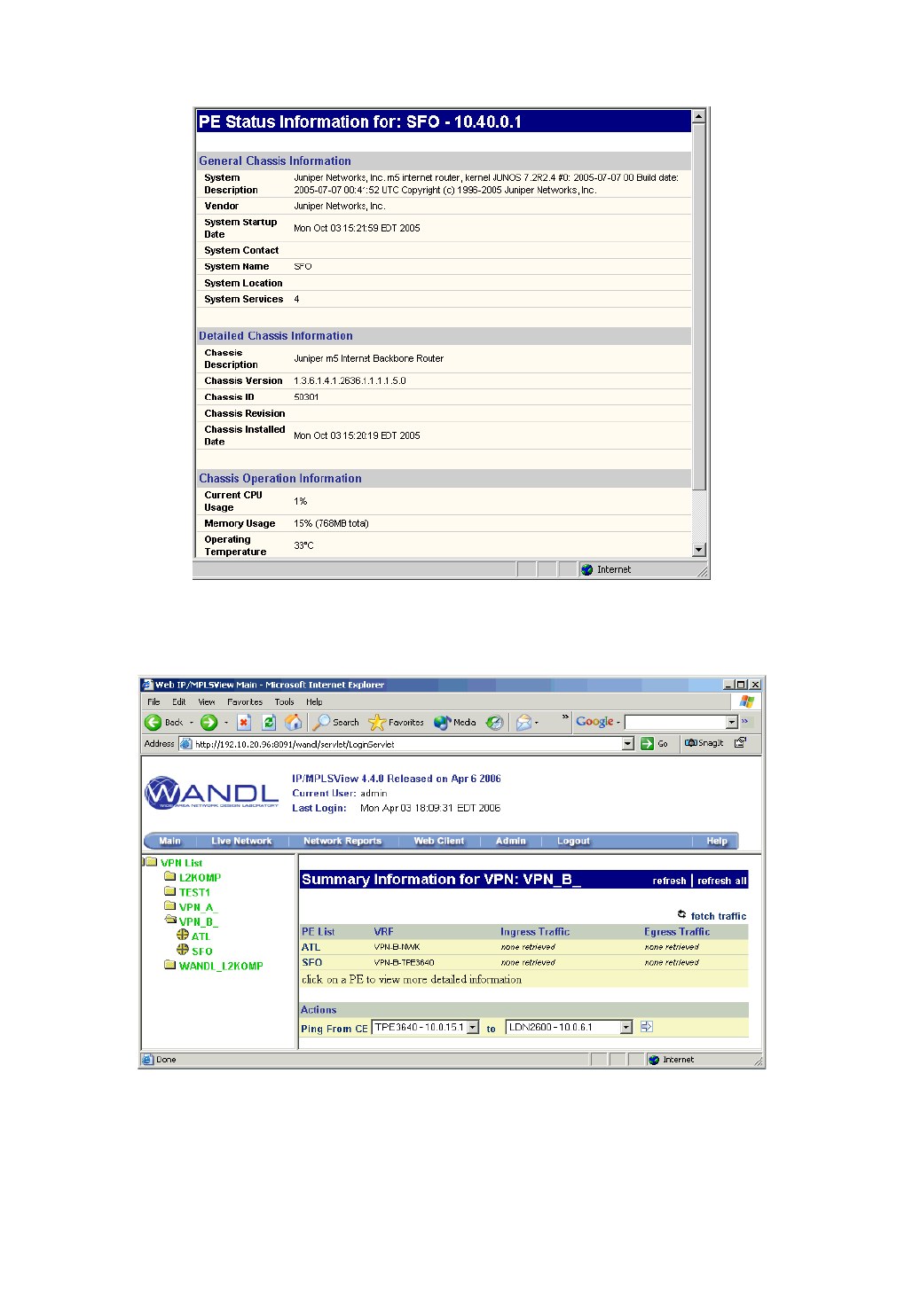The height and width of the screenshot is (1316, 897).
Task: Open the Back button history dropdown arrow
Action: 192,723
